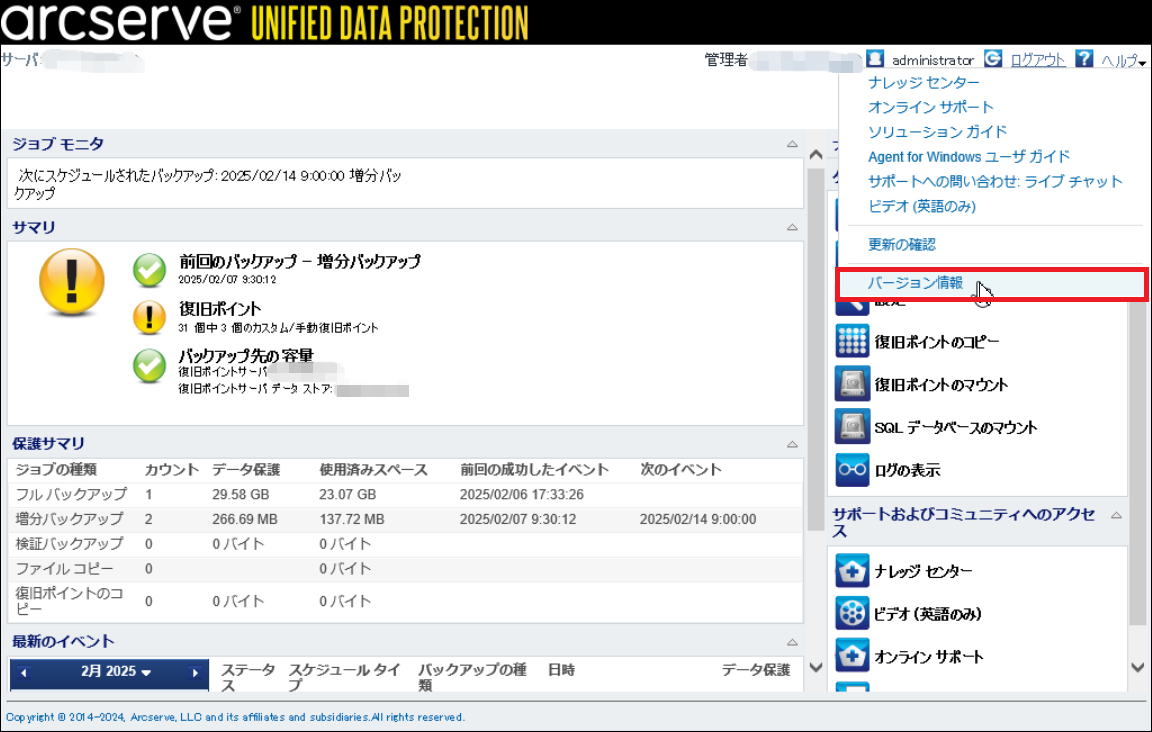Click the 137.72 MB used space value
Screen dimensions: 1152x732
(352, 520)
